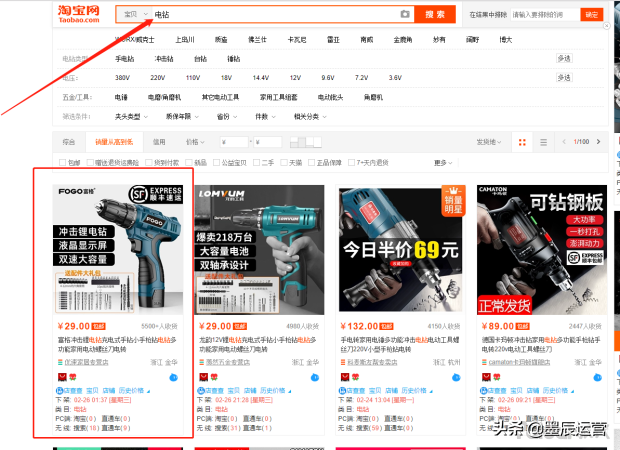
Task: Click 店铺 link under ¥89.00 product
Action: pyautogui.click(x=533, y=391)
